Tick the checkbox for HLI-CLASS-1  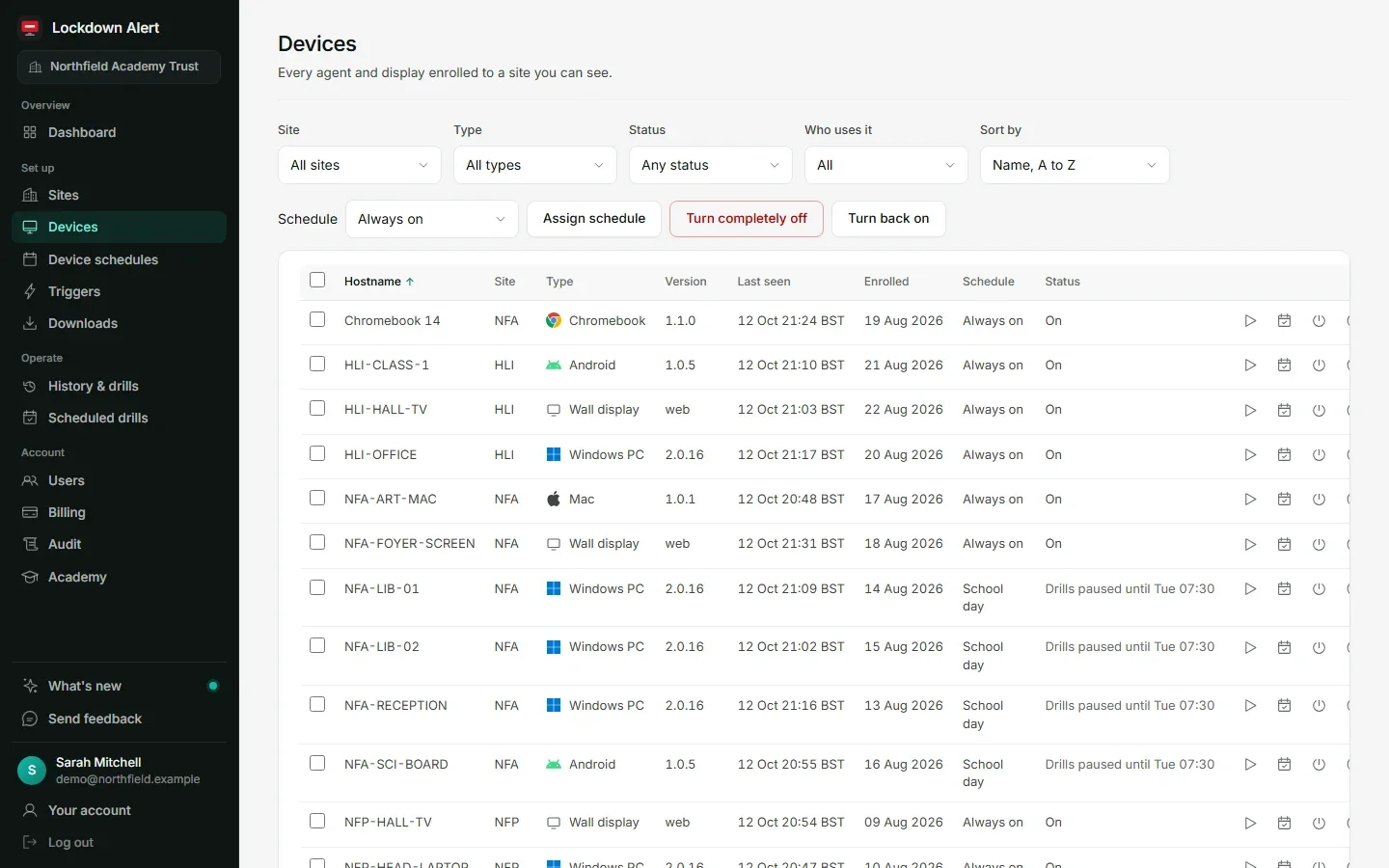317,364
